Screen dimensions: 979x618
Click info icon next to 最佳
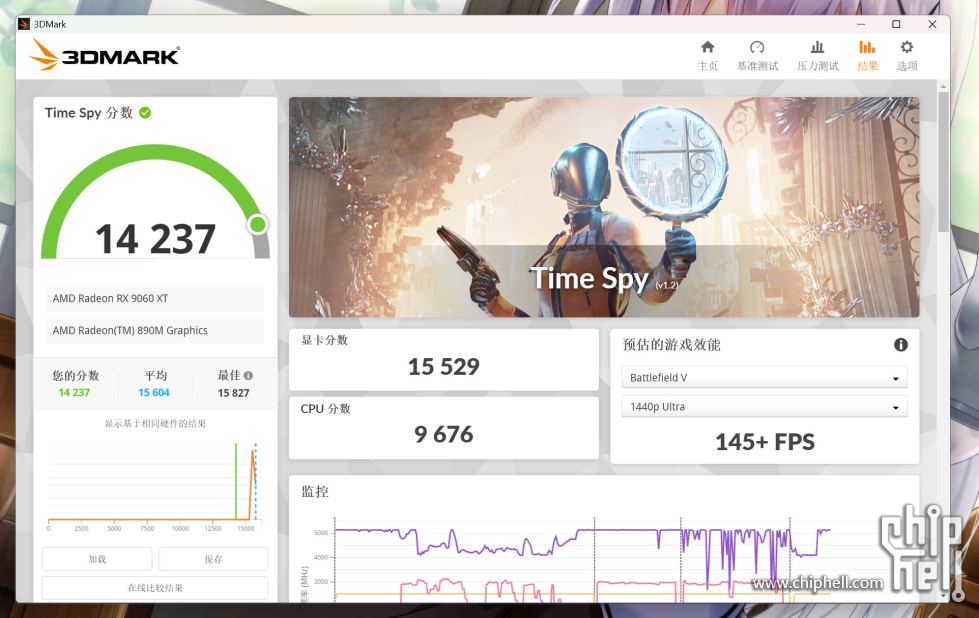248,376
